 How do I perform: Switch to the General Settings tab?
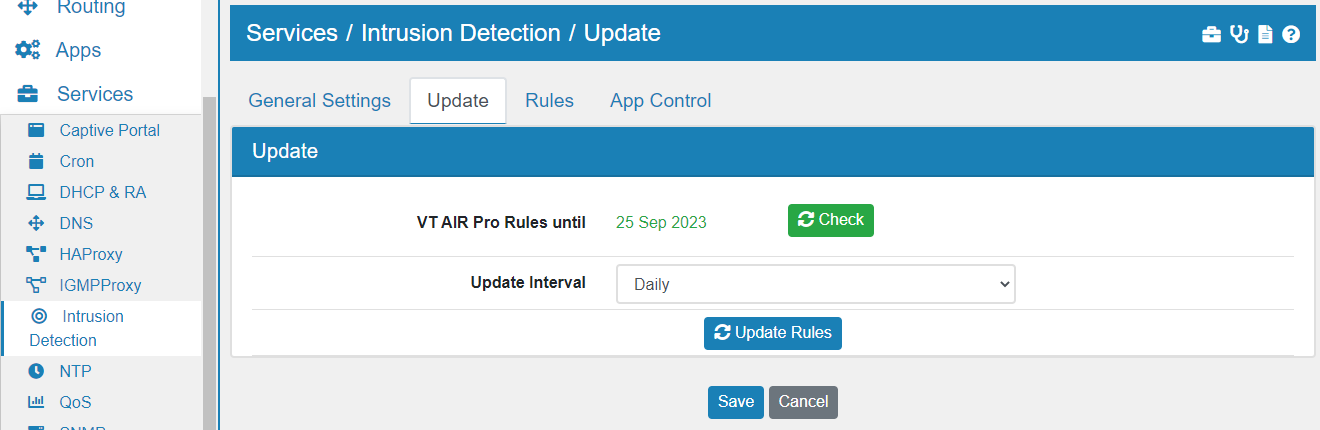click(x=320, y=101)
